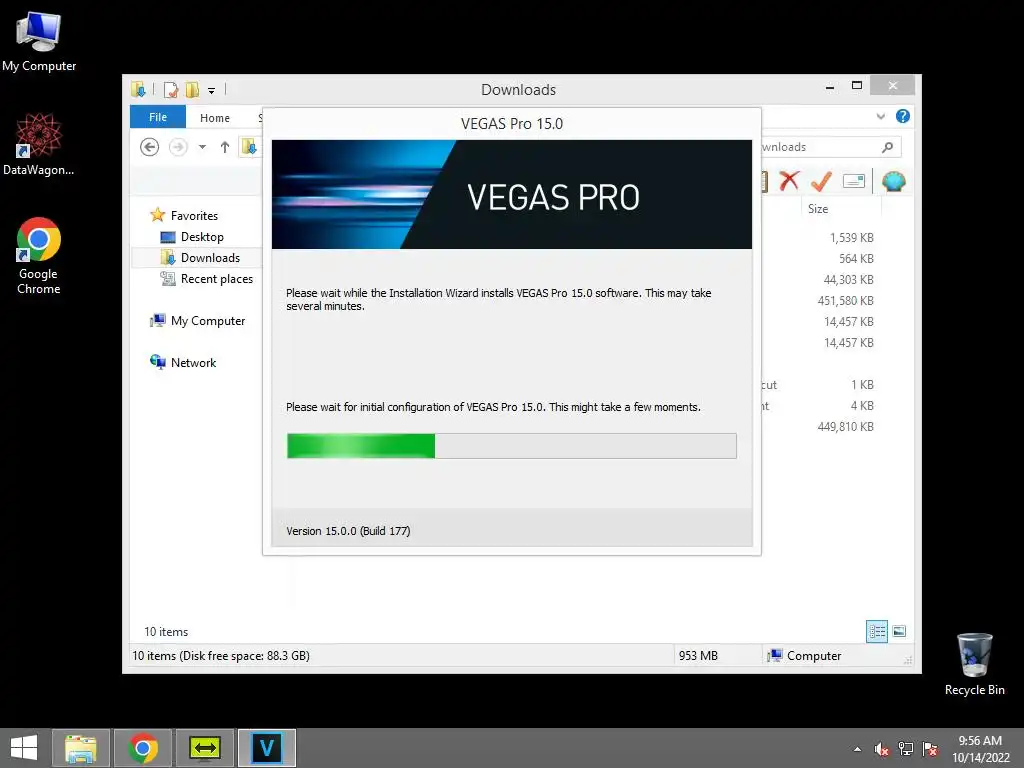Click the network tray icon
1024x768 pixels.
pos(906,749)
